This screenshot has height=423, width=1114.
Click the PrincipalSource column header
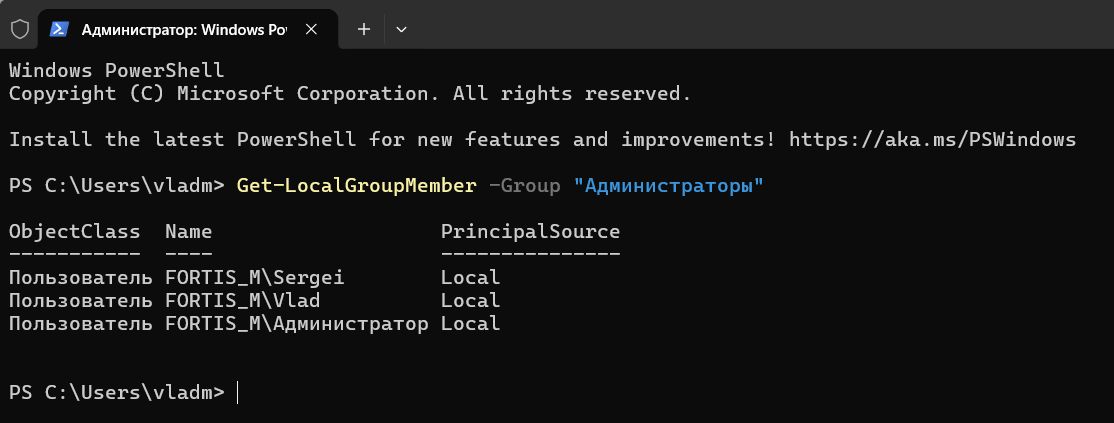[530, 232]
